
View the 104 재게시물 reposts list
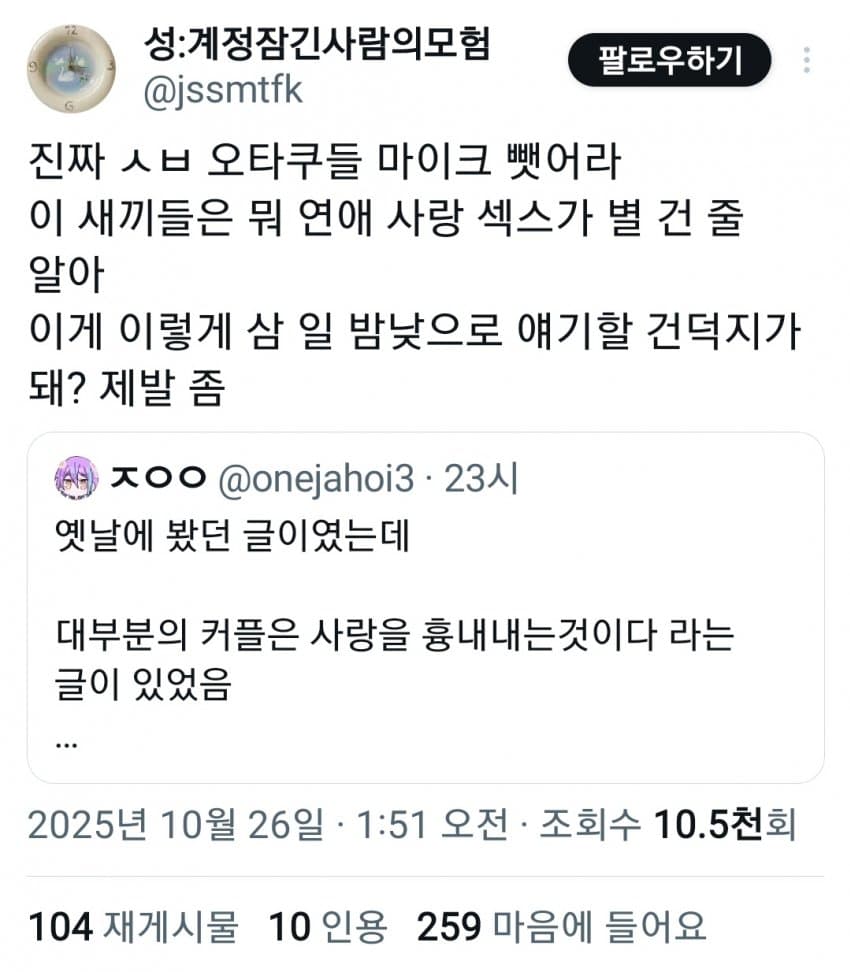point(133,927)
